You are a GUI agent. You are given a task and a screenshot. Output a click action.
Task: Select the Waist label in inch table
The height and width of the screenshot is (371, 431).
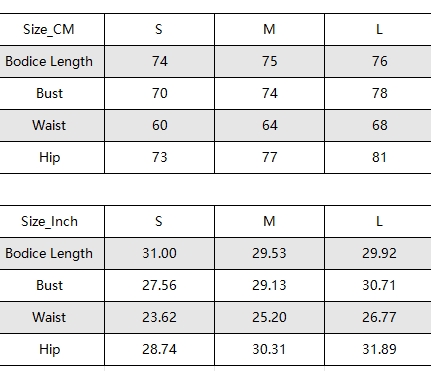[x=49, y=317]
